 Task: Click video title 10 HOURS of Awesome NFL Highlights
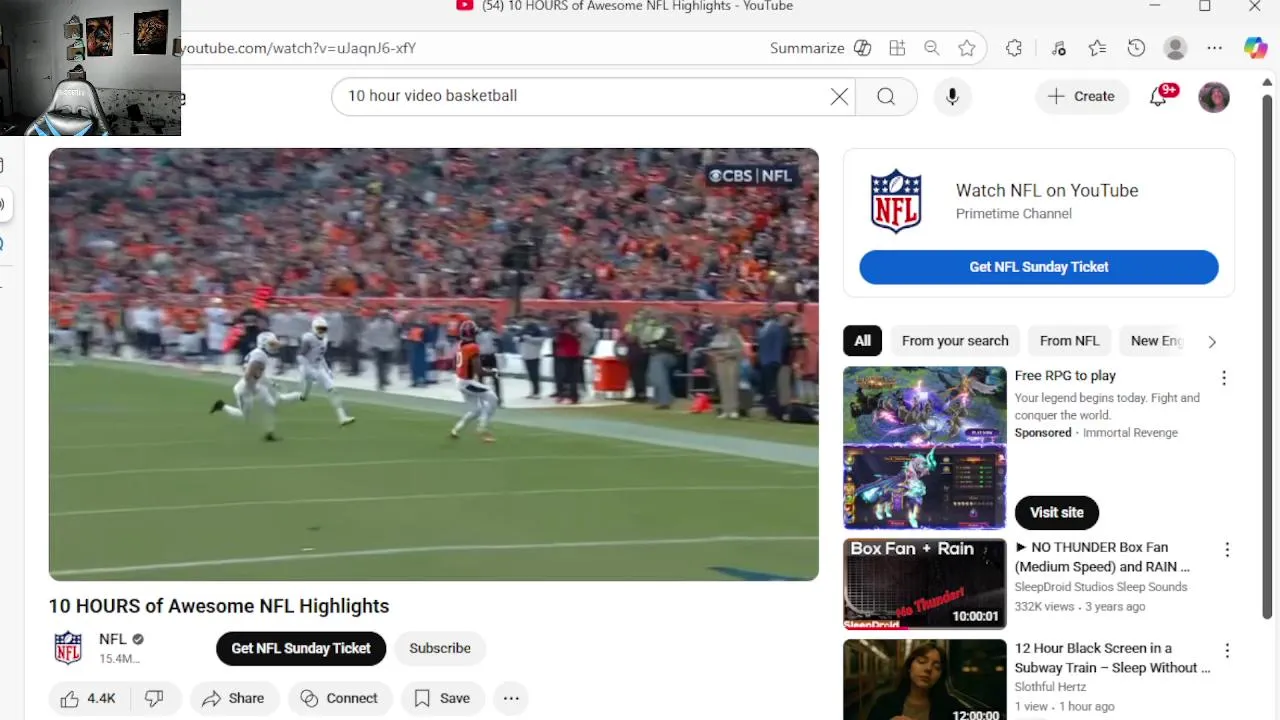click(219, 606)
